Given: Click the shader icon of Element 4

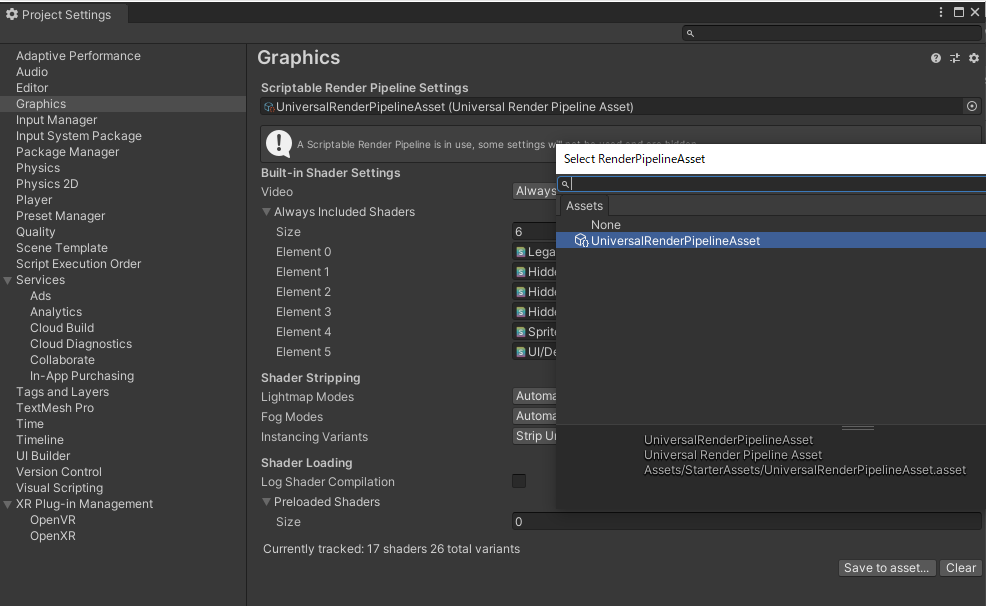Looking at the screenshot, I should 520,332.
